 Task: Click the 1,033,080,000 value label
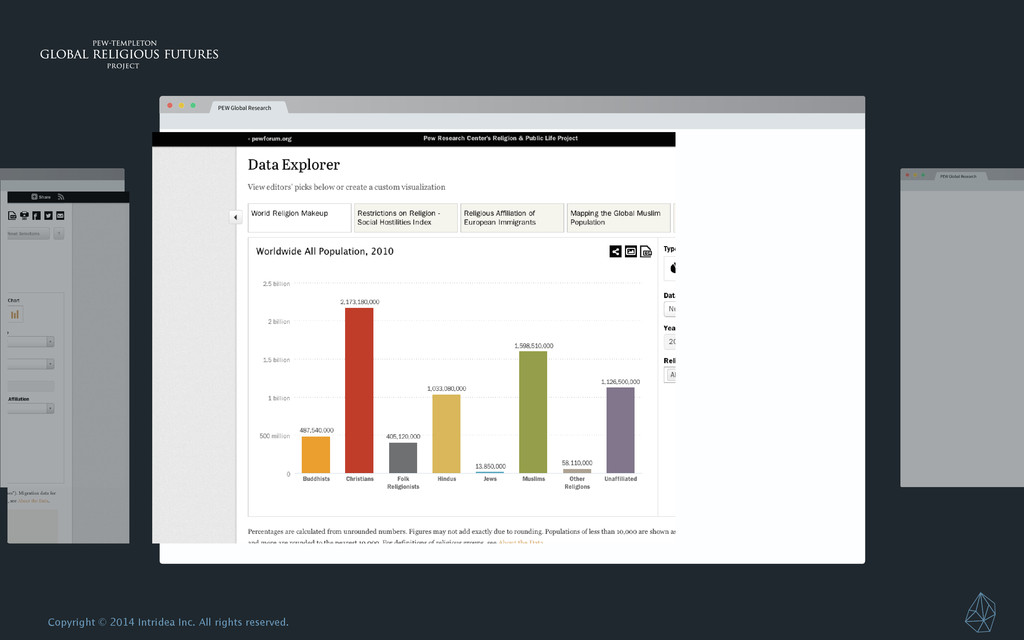(447, 389)
